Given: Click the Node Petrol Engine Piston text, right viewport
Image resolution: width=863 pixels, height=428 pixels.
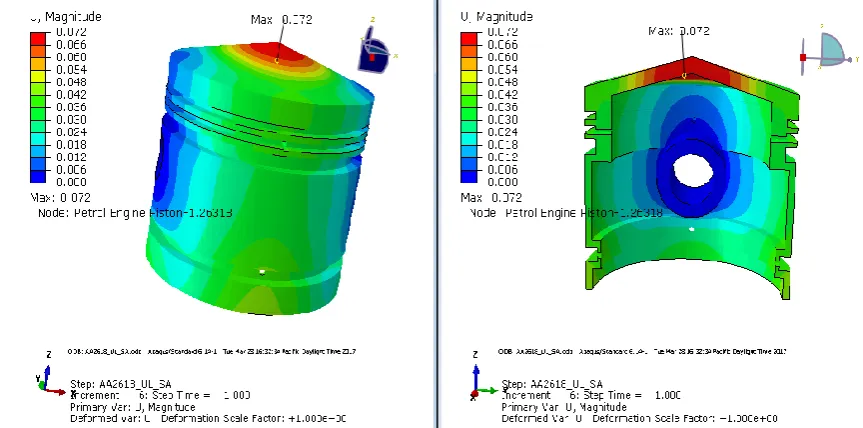Looking at the screenshot, I should (x=566, y=212).
